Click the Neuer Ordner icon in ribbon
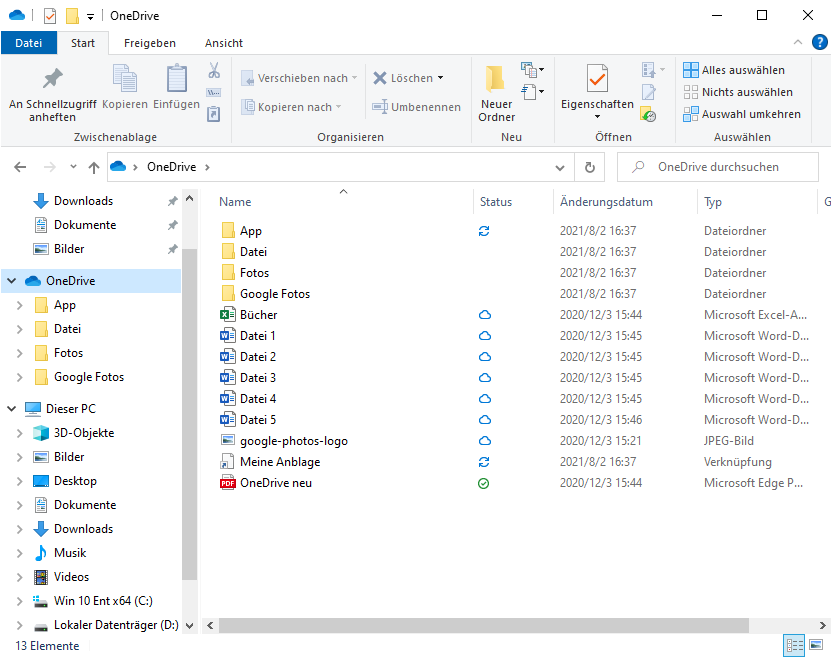This screenshot has height=658, width=832. (496, 80)
